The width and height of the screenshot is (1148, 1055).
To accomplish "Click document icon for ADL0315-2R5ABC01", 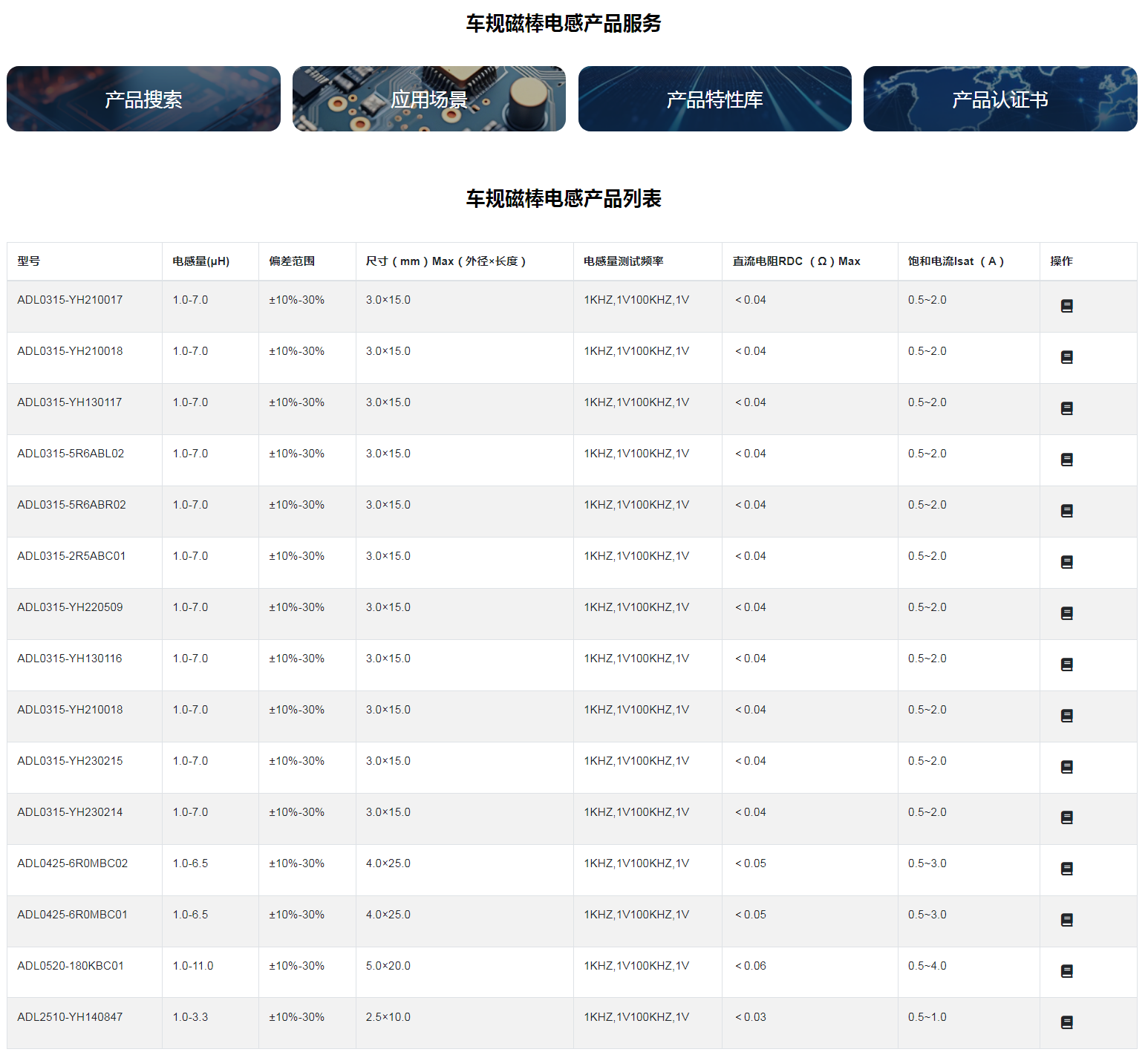I will 1066,562.
